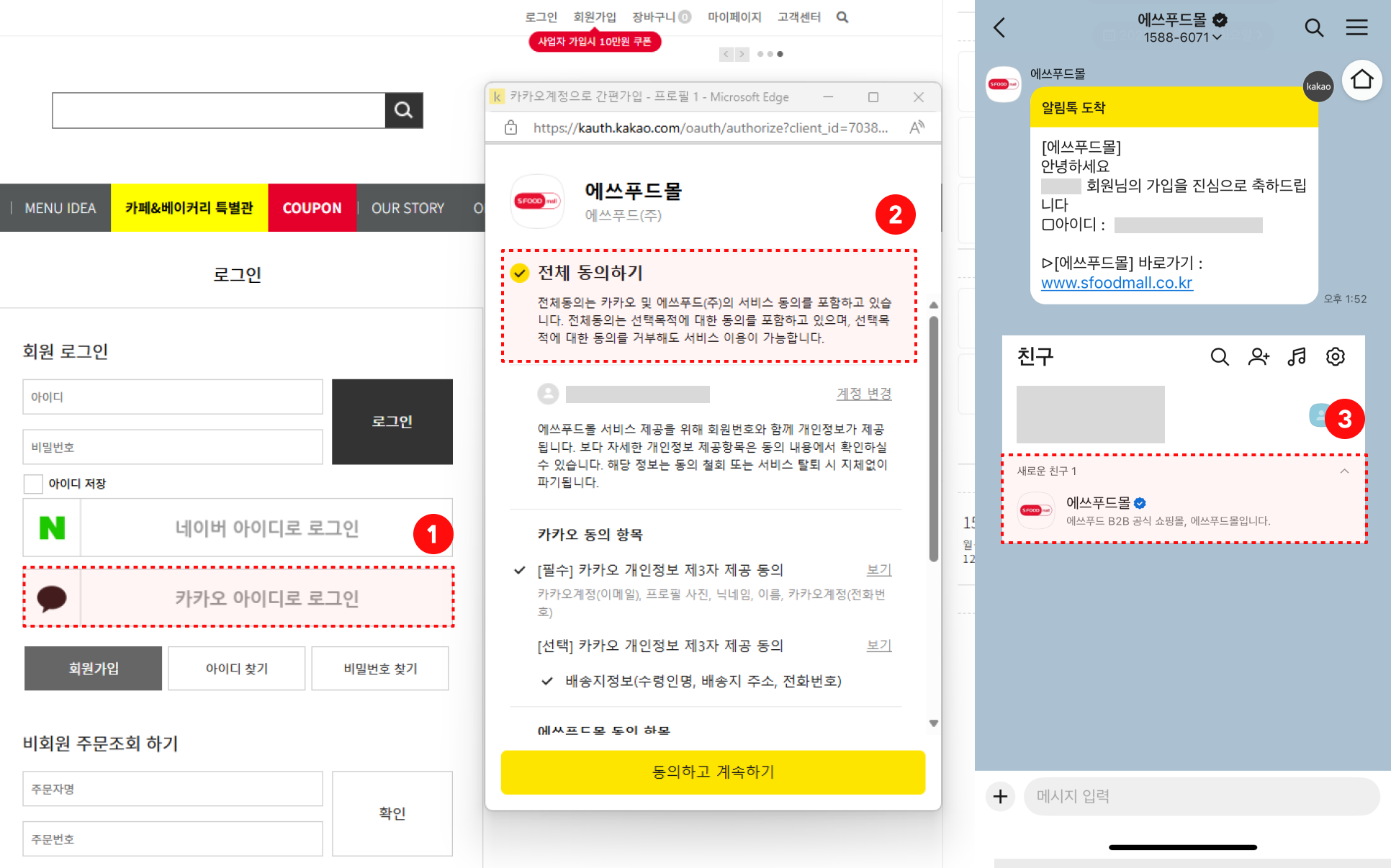Open the 카페&베이커리 특별관 nav tab
Viewport: 1391px width, 868px height.
coord(189,208)
